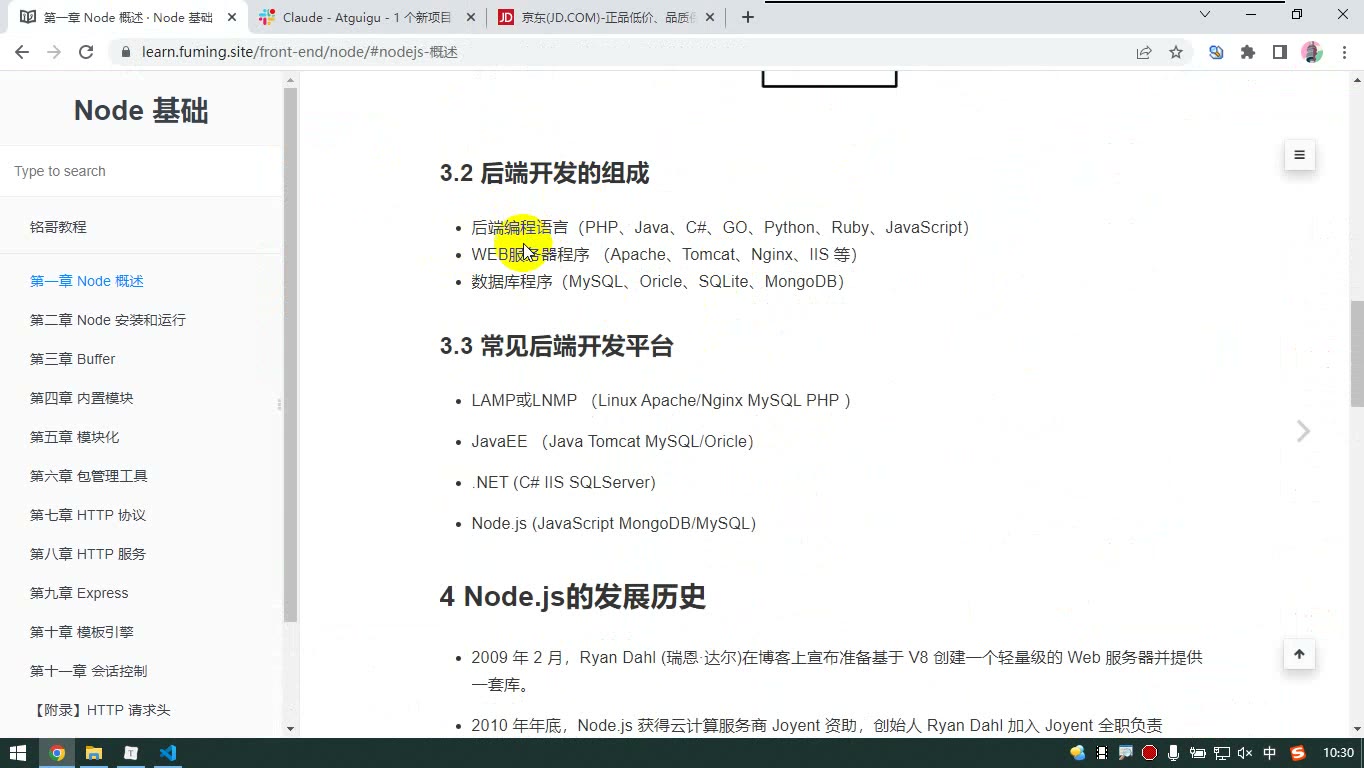Open 第十一章 会话控制 chapter
The image size is (1364, 768).
(x=89, y=671)
